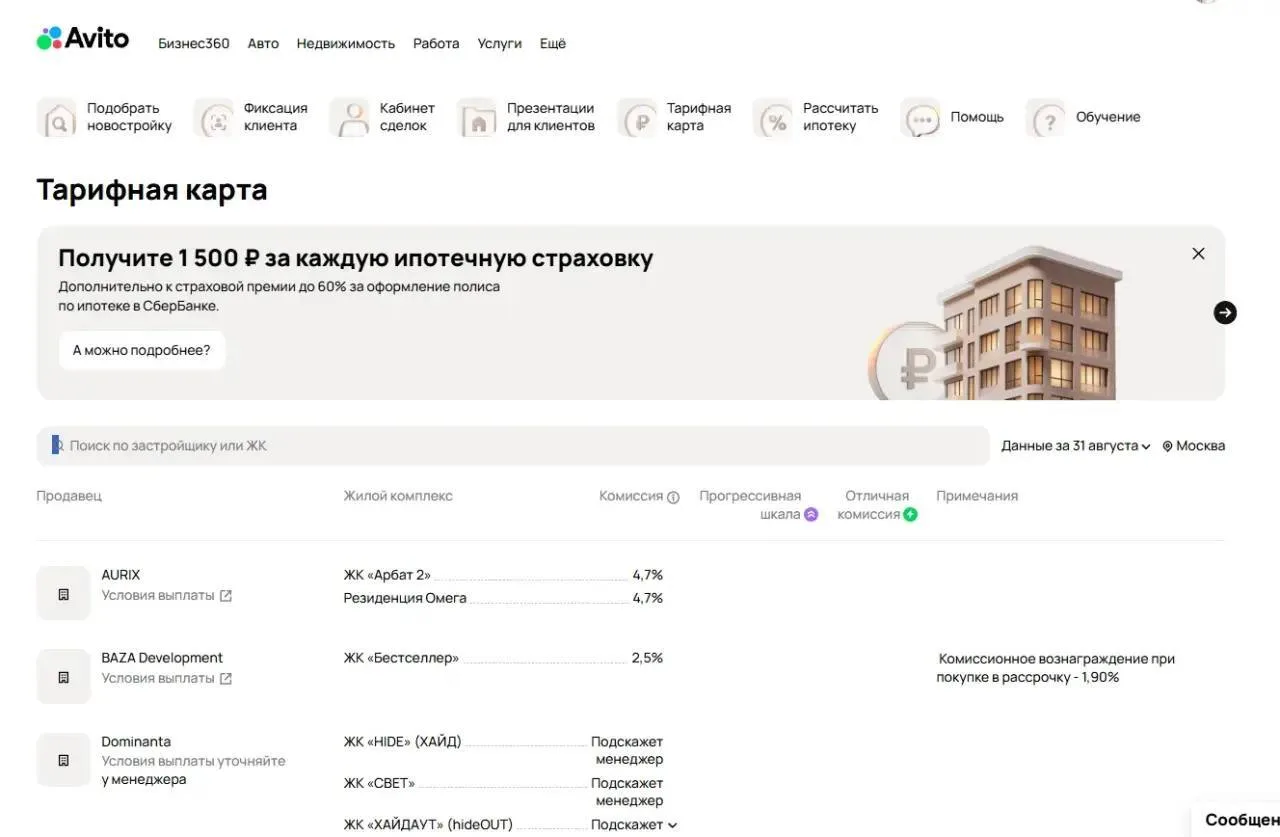The height and width of the screenshot is (837, 1280).
Task: Click the info icon next to Комиссия
Action: click(x=673, y=497)
